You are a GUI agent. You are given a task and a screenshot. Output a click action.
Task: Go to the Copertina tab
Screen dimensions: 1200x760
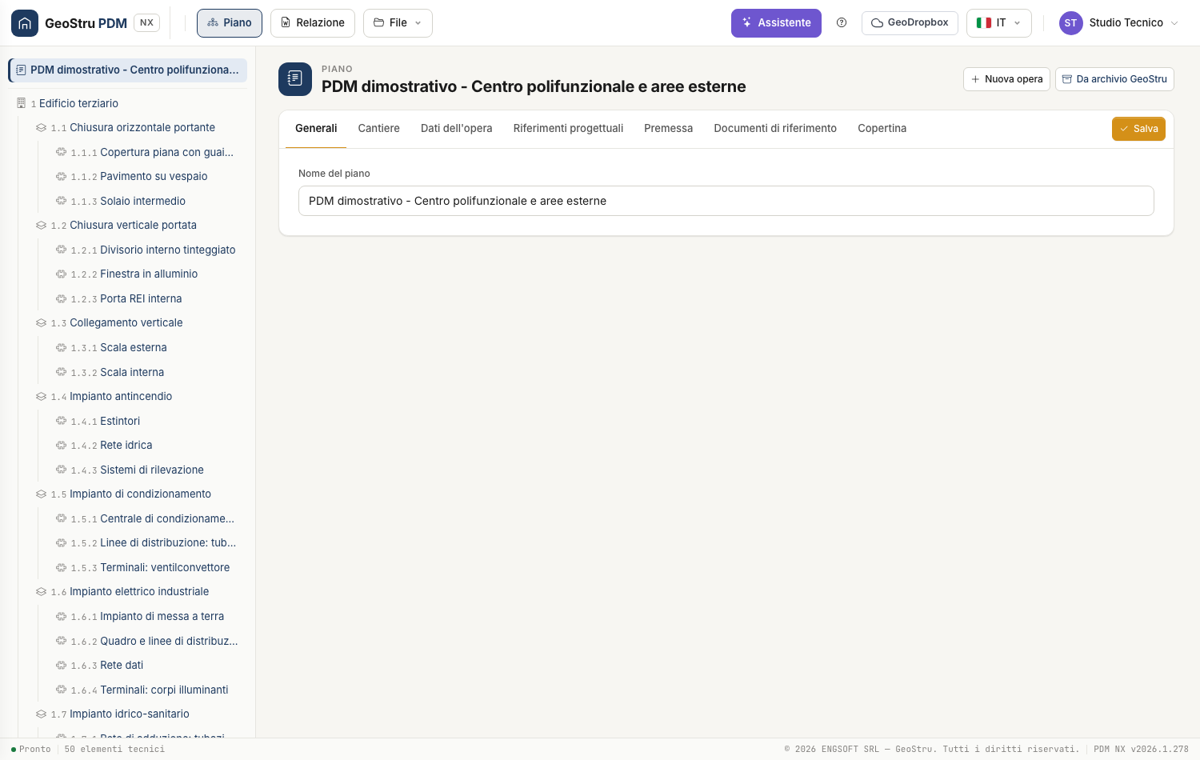tap(882, 128)
